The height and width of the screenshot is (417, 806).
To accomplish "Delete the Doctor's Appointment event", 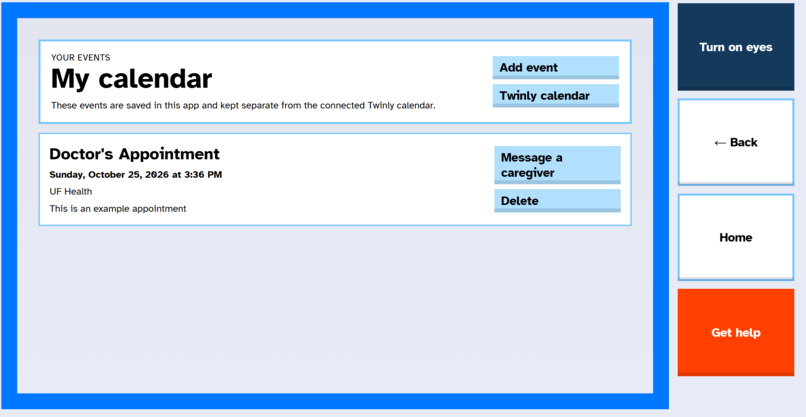I will (557, 201).
